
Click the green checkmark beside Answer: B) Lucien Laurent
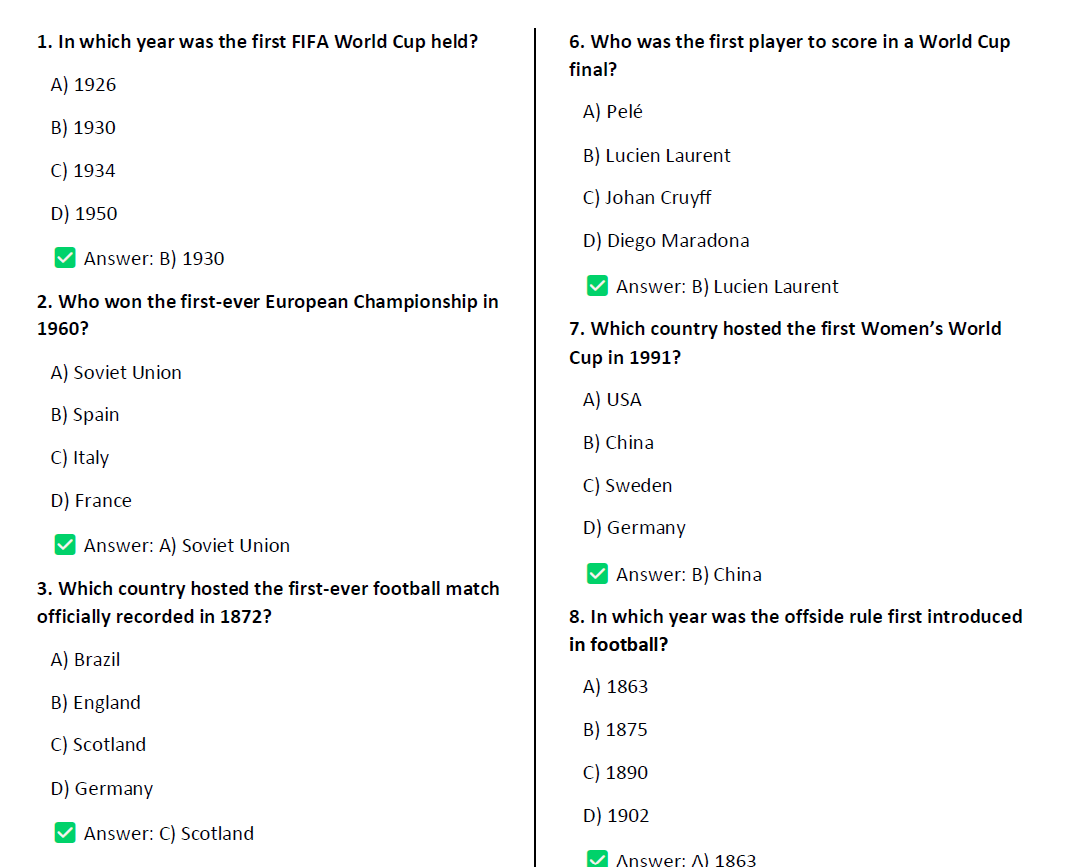pyautogui.click(x=597, y=286)
